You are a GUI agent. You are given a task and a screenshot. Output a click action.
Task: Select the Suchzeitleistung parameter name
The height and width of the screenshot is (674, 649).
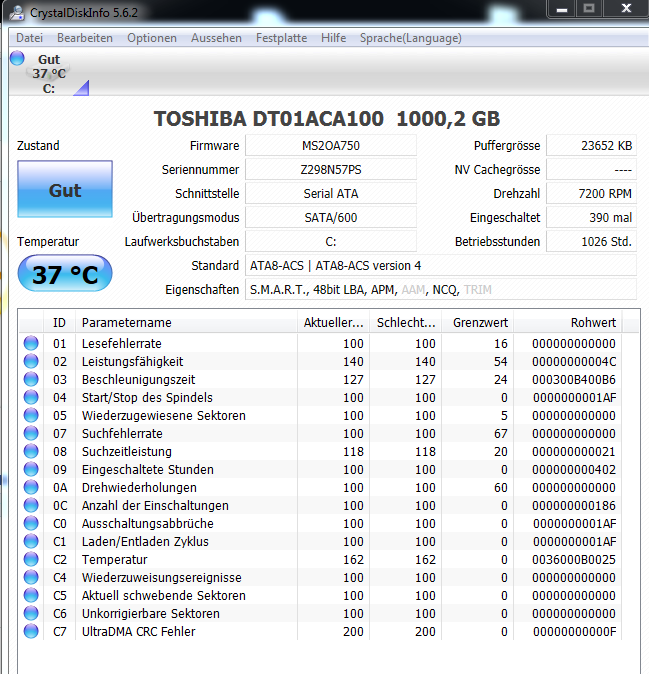127,451
